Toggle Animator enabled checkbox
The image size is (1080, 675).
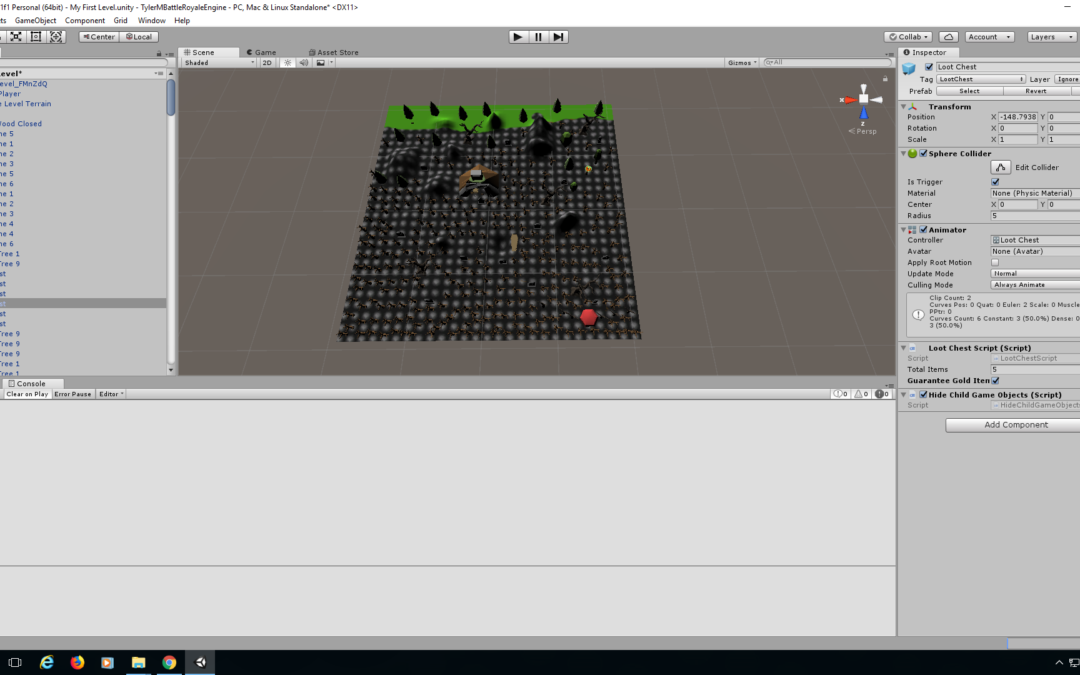coord(923,230)
